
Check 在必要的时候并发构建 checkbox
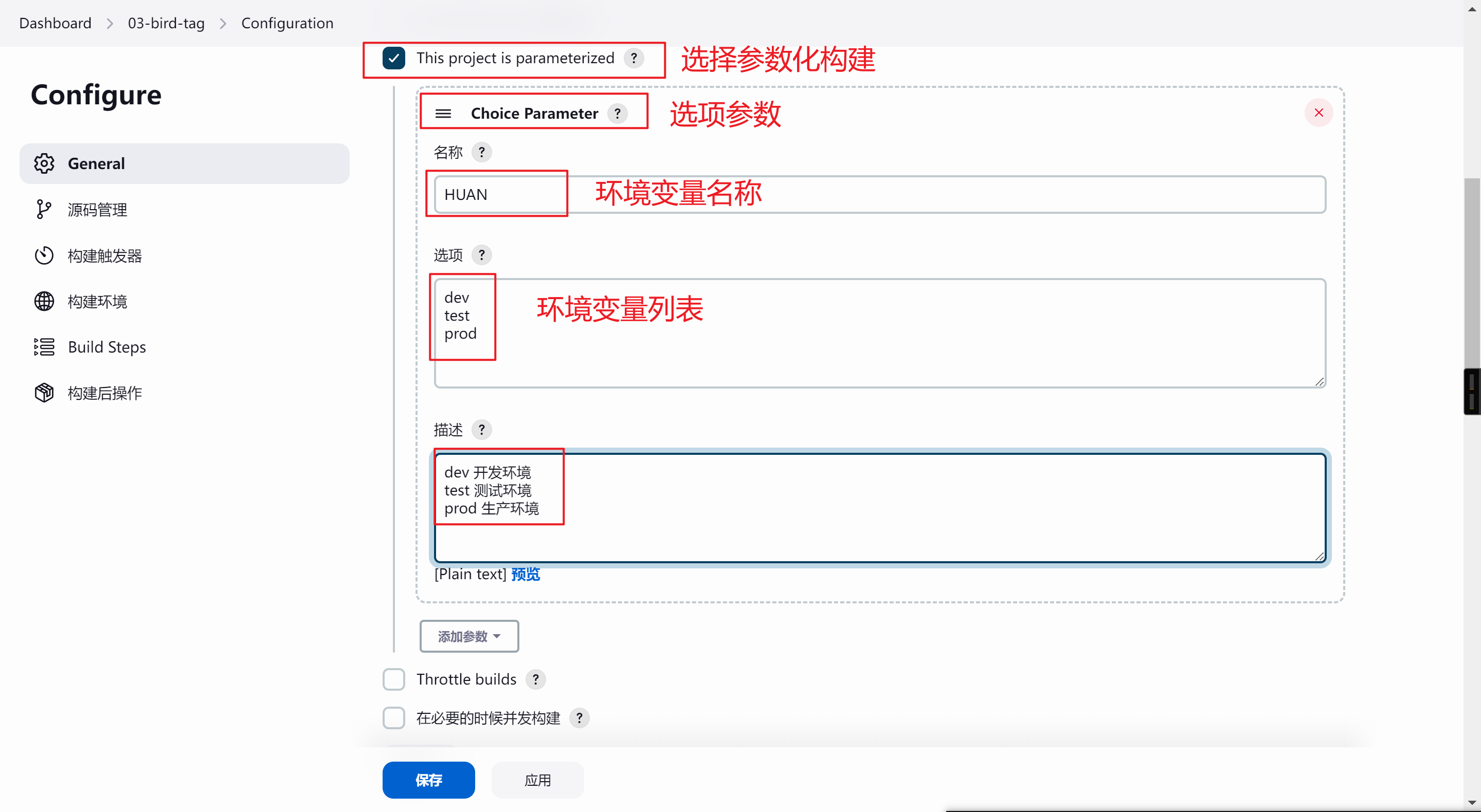[394, 718]
